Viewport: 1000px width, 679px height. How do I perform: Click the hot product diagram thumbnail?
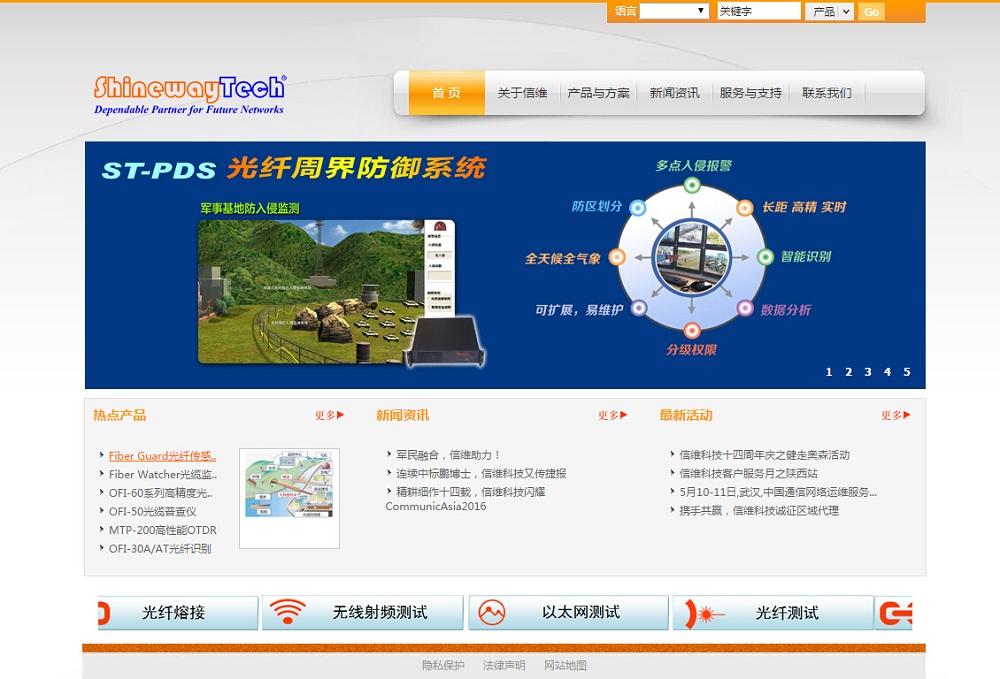[290, 498]
